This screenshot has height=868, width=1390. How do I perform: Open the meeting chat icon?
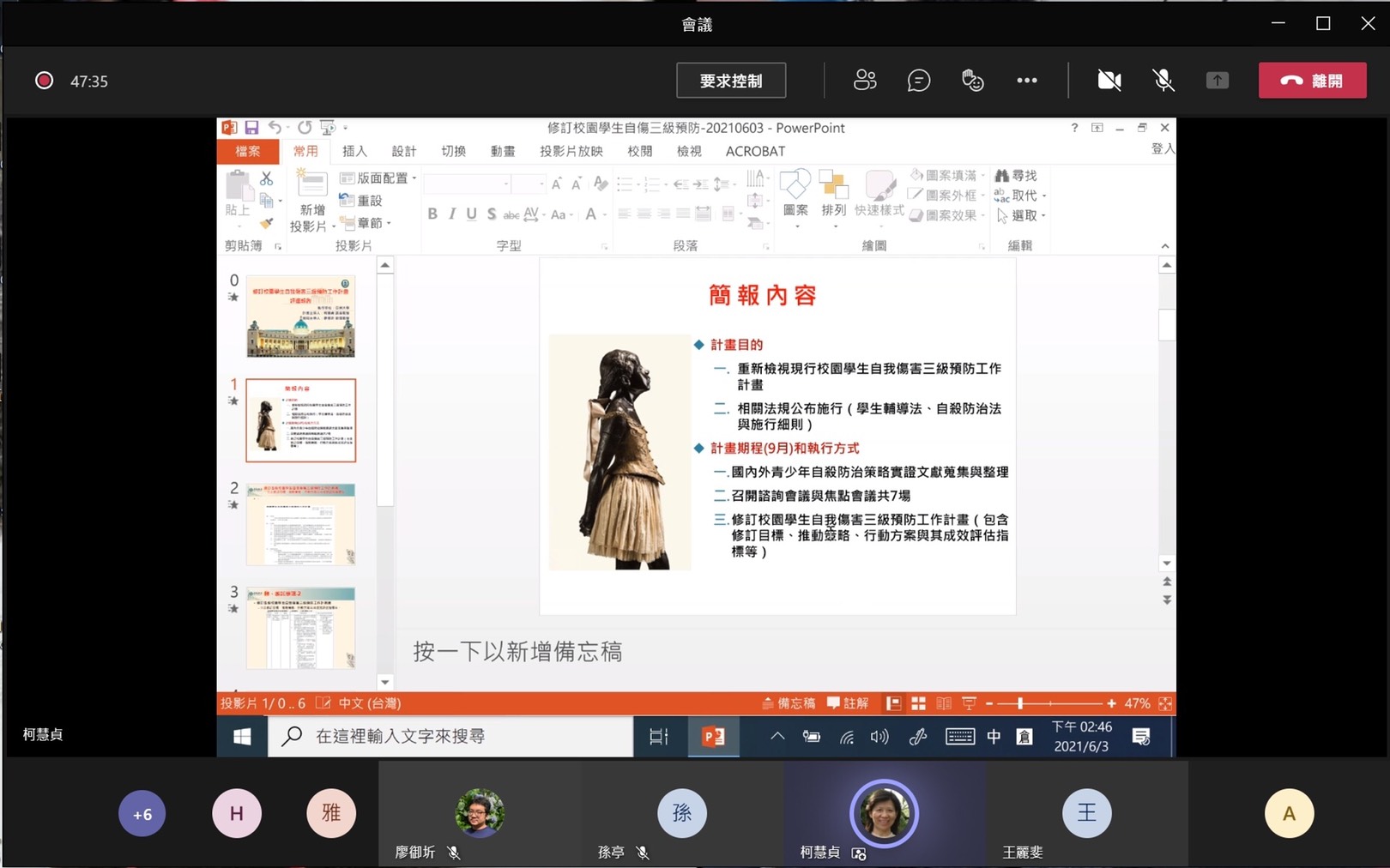[918, 81]
